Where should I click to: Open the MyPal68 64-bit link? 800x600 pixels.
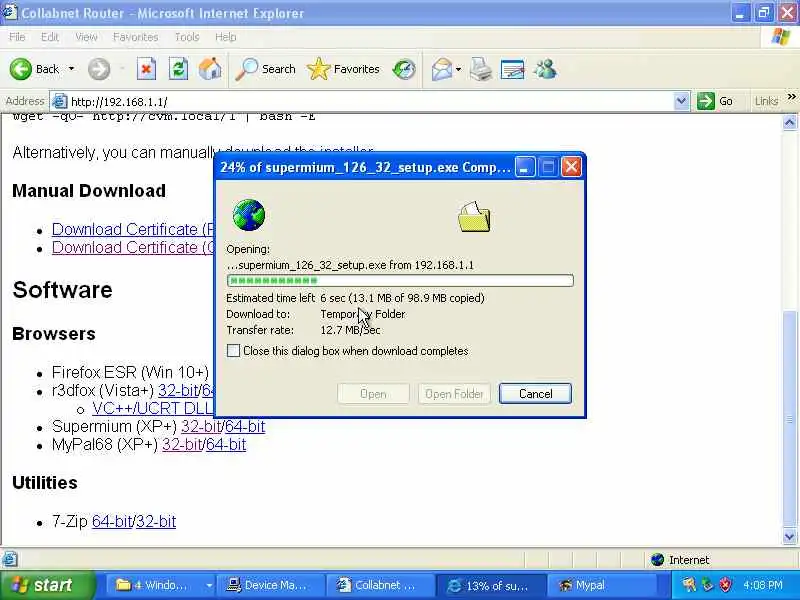(226, 444)
